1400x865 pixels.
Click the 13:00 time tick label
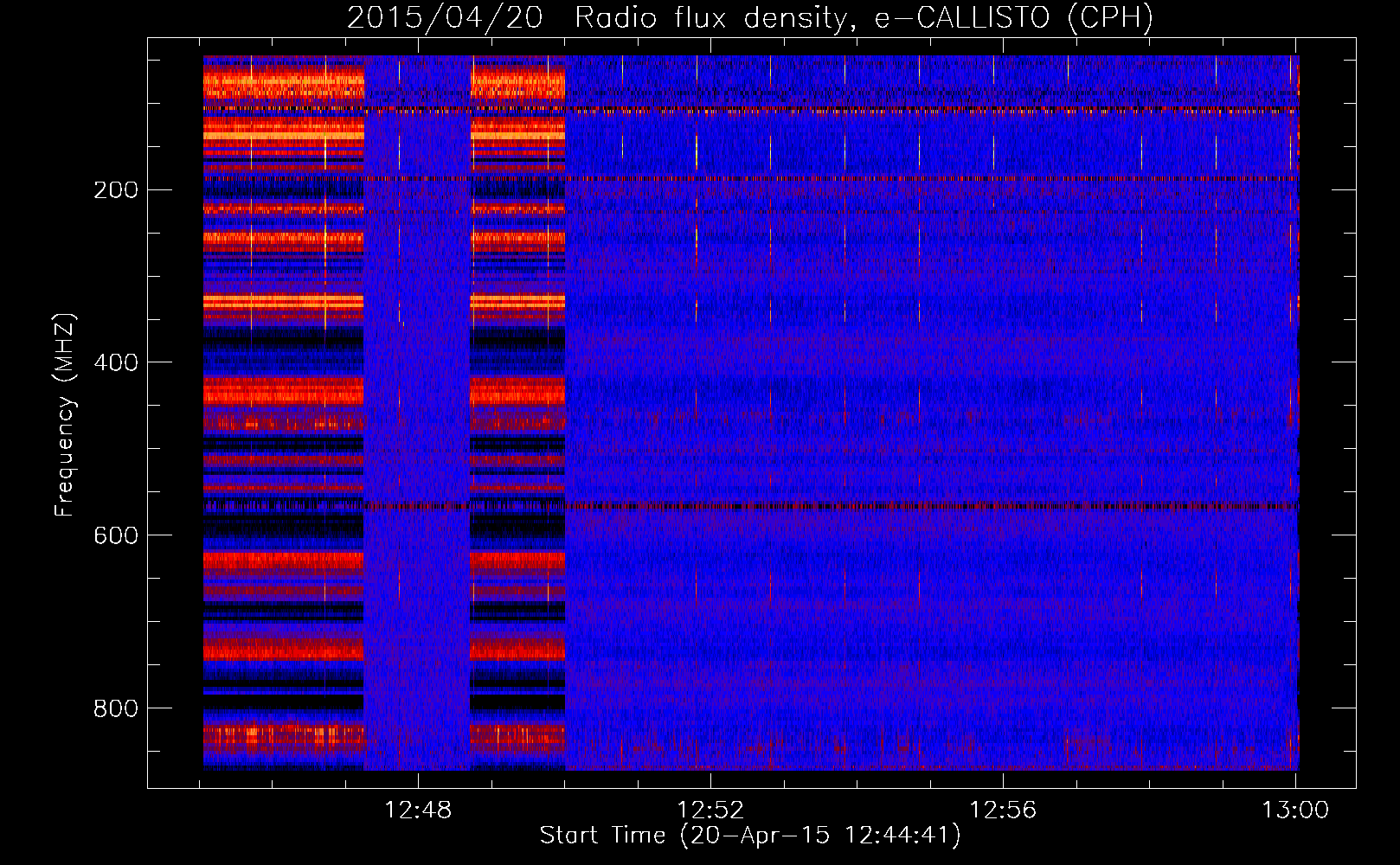[1295, 811]
